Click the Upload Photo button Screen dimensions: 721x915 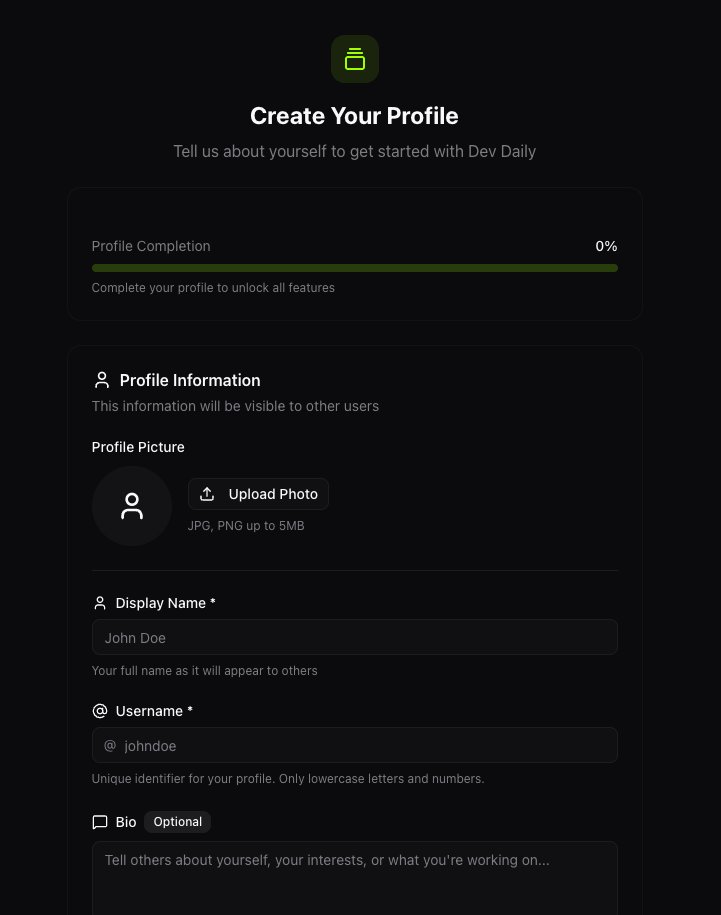258,494
